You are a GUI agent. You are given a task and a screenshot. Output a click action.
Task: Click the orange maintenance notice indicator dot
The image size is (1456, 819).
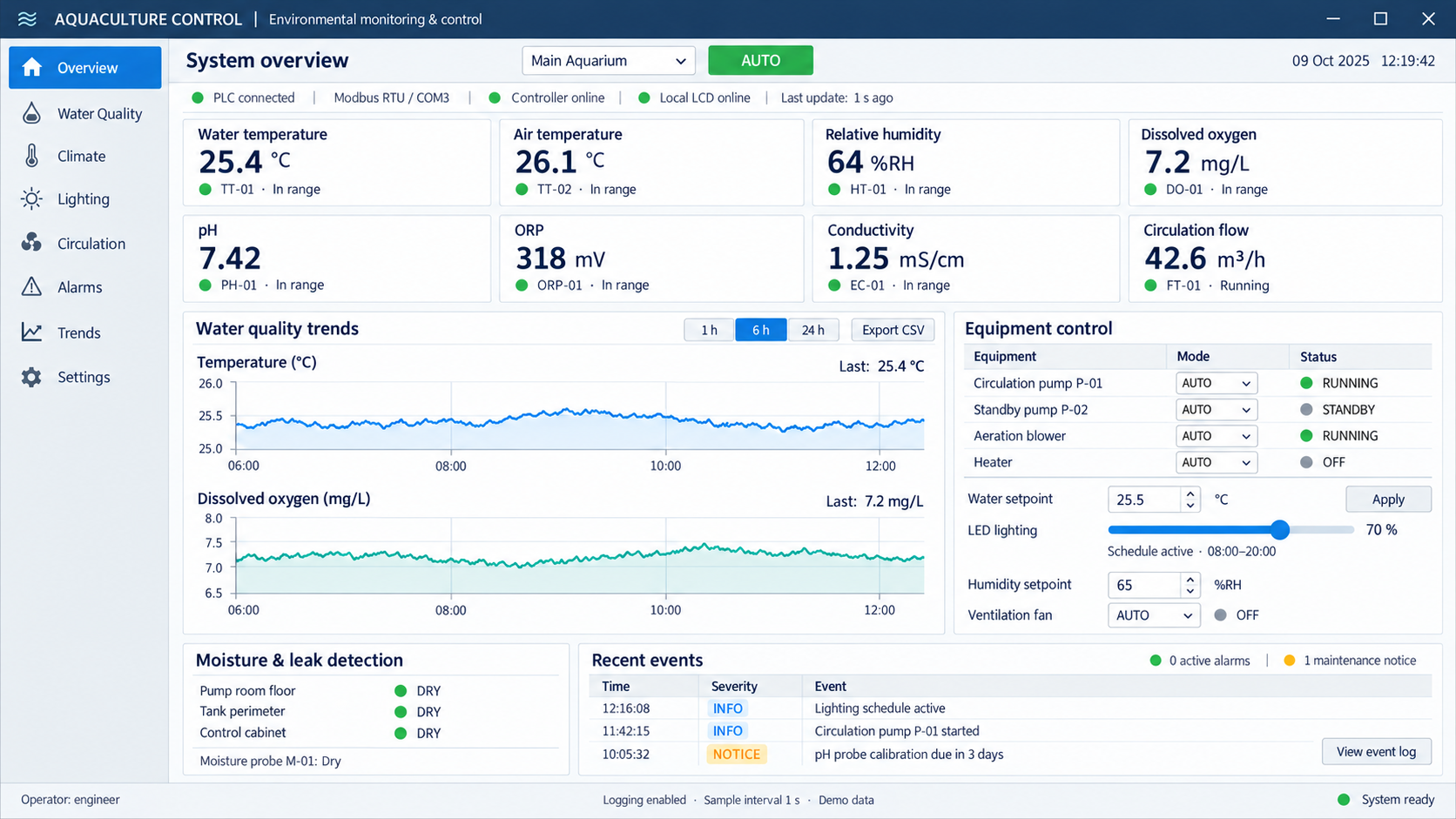[x=1290, y=661]
